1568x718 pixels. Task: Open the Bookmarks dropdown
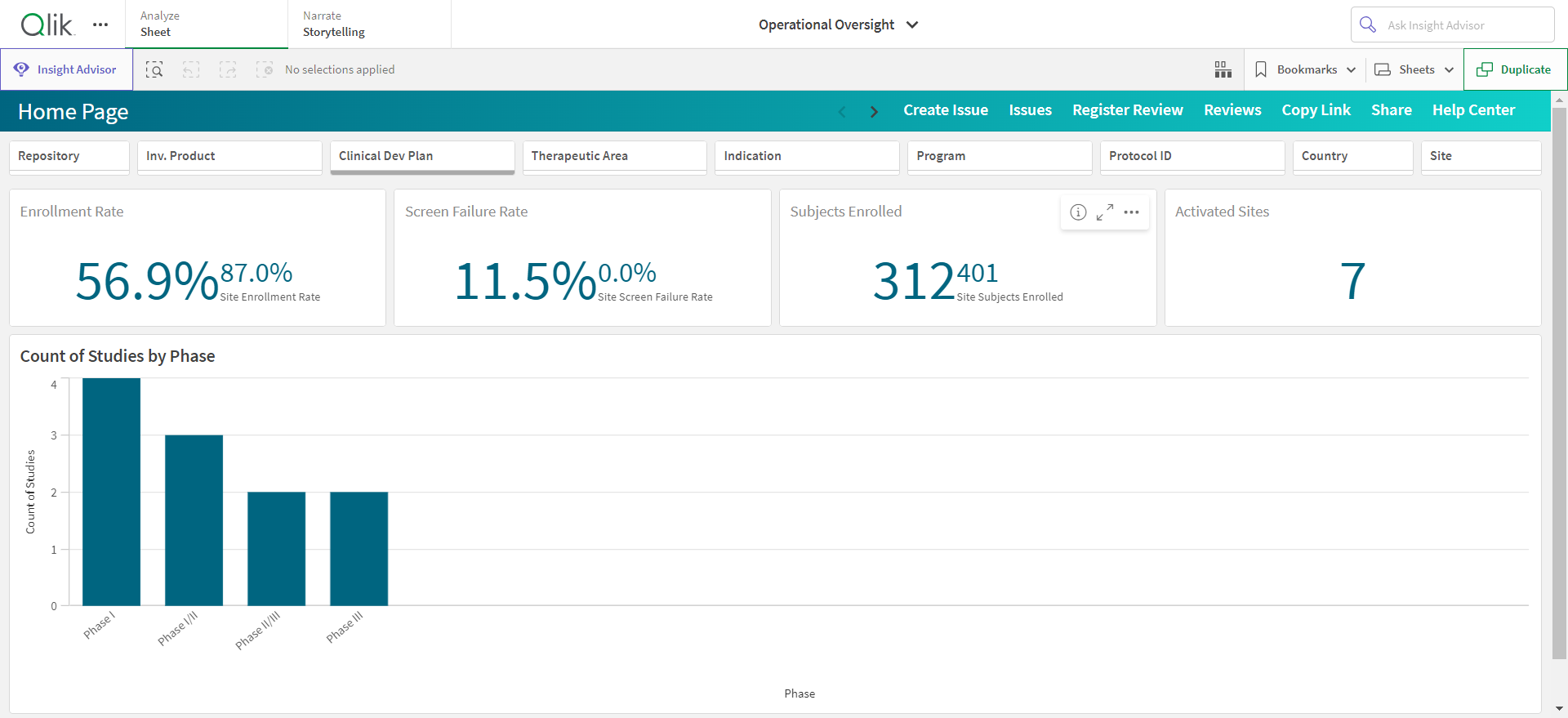1305,69
